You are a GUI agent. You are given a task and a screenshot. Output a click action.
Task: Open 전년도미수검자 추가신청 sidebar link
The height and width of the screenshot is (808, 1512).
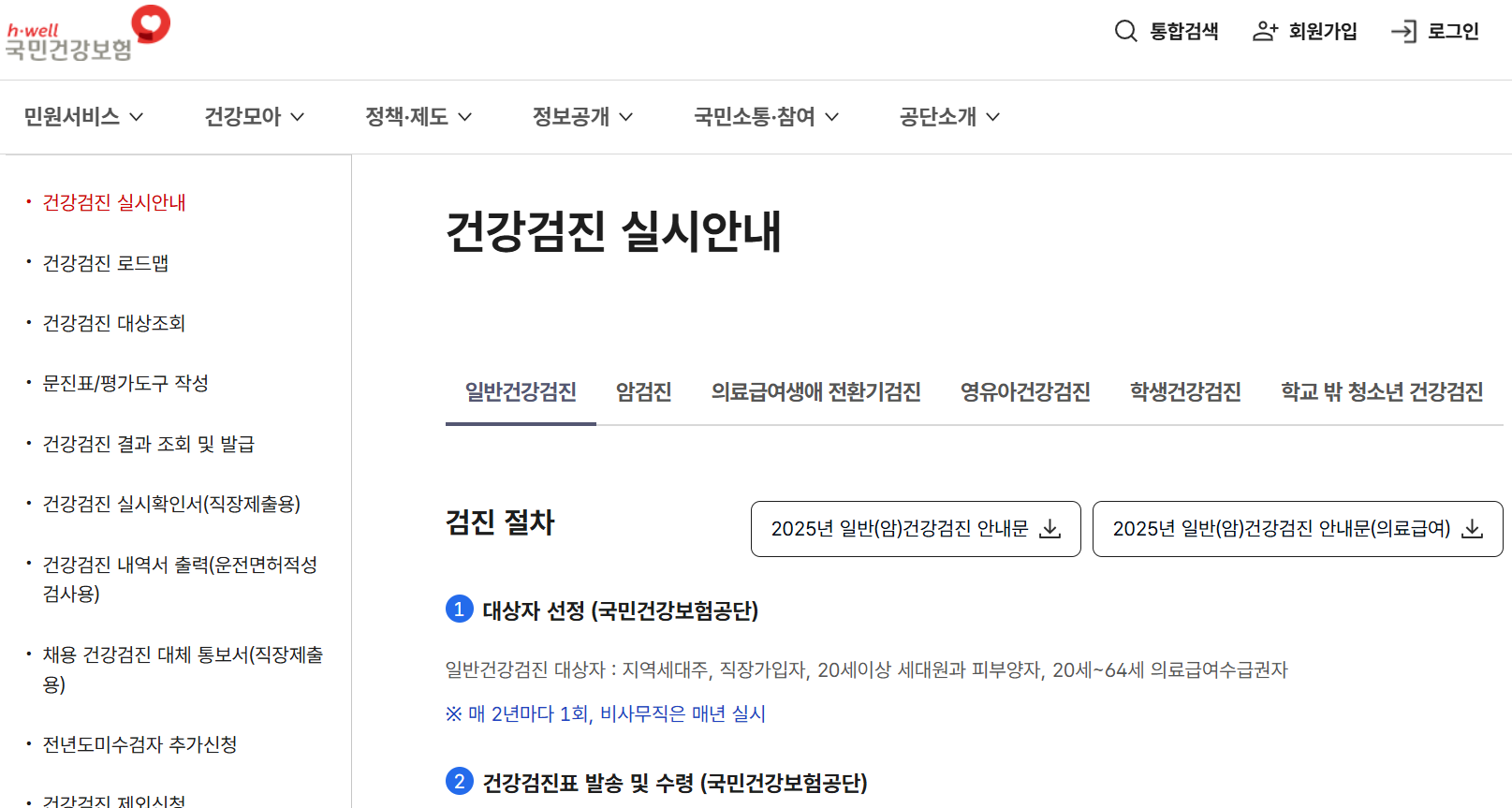click(139, 744)
